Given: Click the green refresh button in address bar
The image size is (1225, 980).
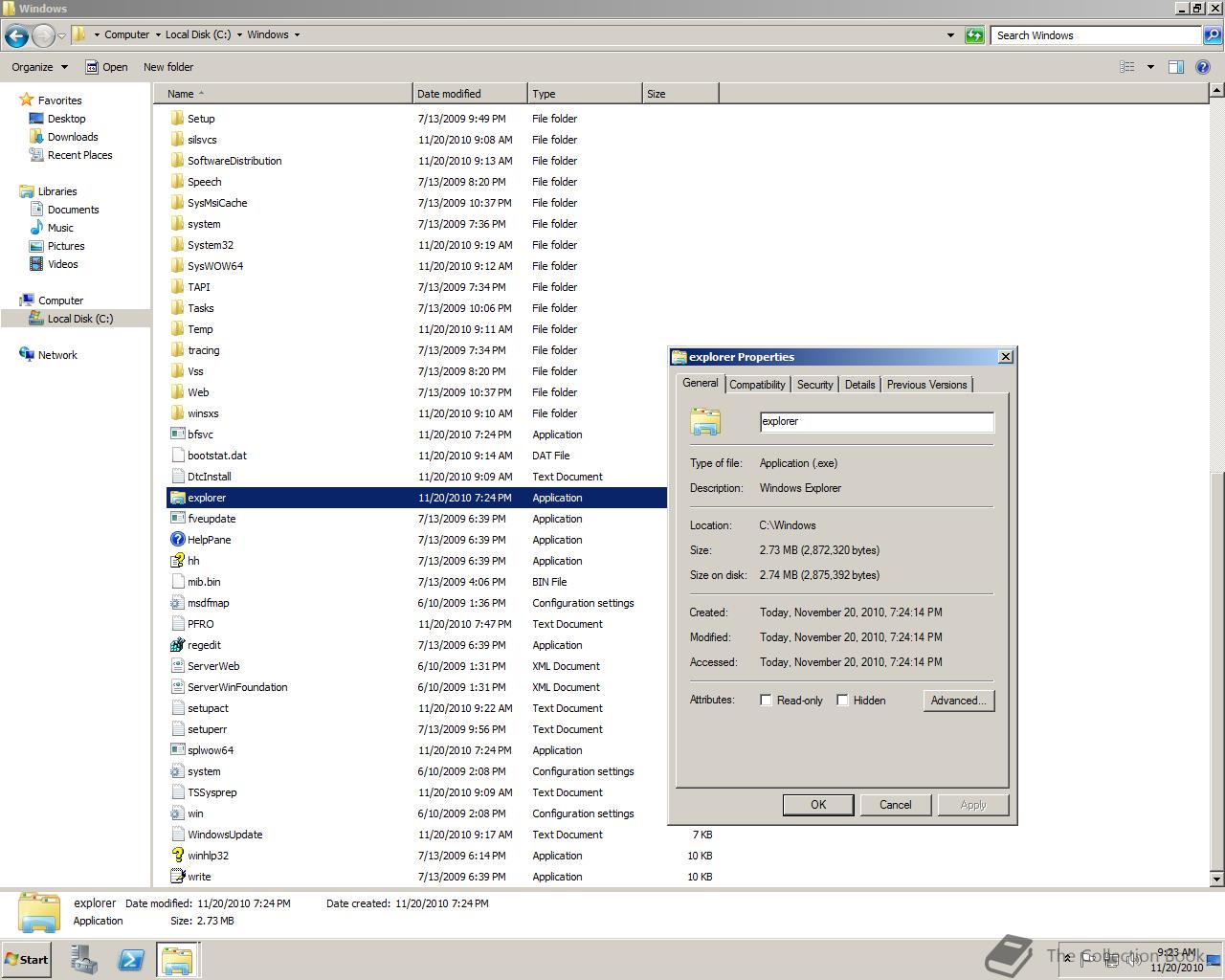Looking at the screenshot, I should (x=974, y=35).
